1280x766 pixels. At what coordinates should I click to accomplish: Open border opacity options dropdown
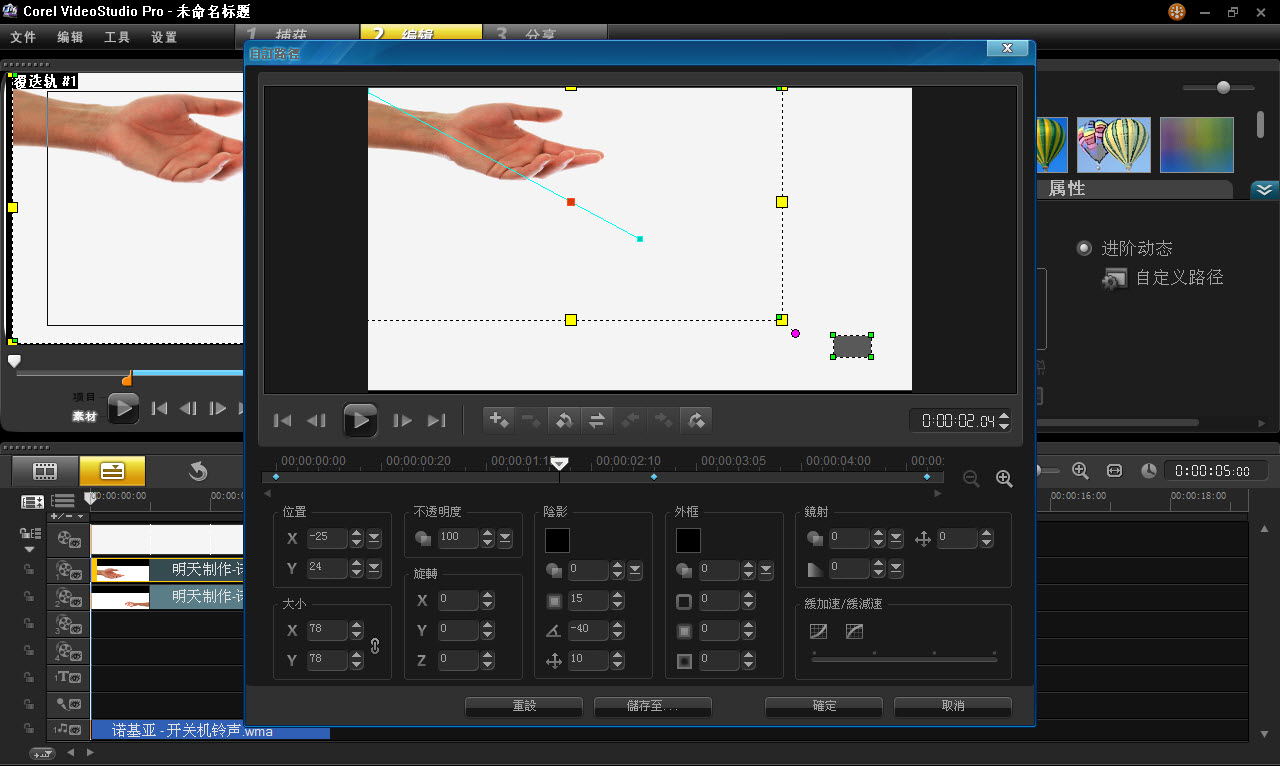(x=766, y=571)
